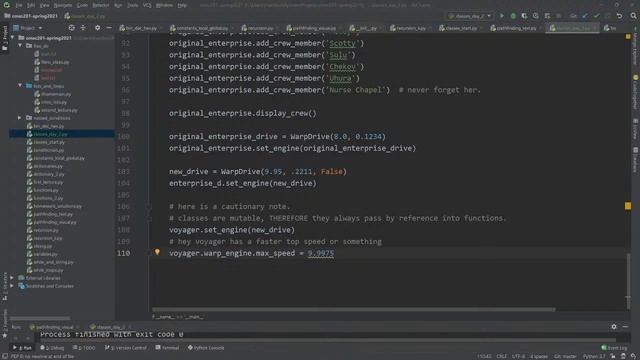Image resolution: width=640 pixels, height=360 pixels.
Task: Minimize the Run tool window with the minus icon
Action: point(625,327)
